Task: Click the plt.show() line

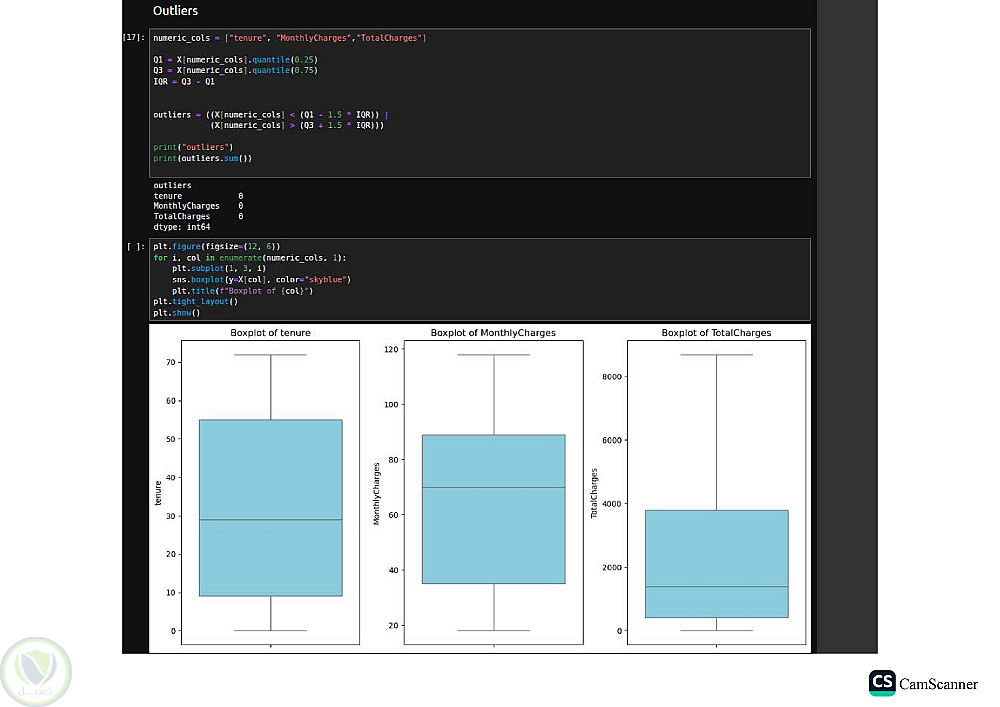Action: (x=177, y=313)
